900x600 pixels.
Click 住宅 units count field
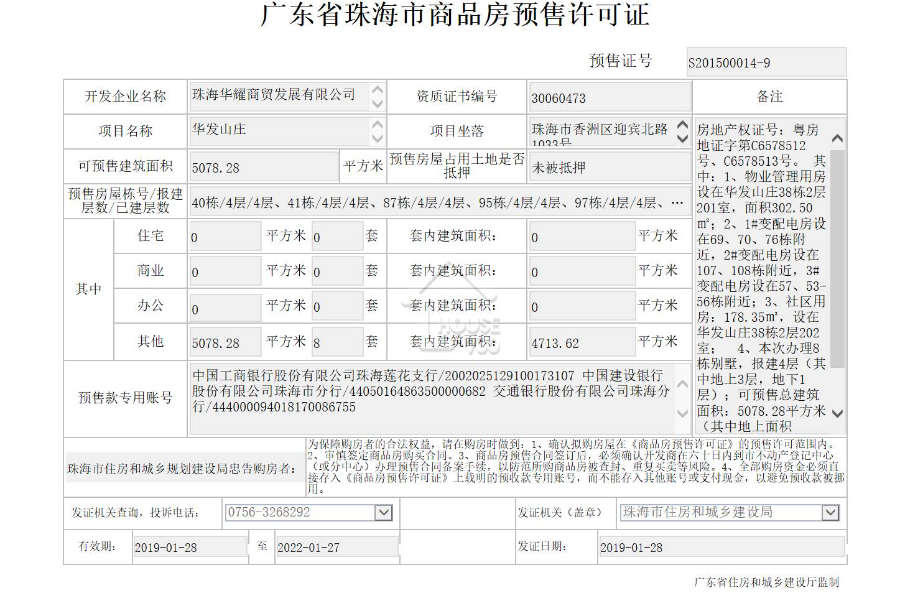pos(338,237)
